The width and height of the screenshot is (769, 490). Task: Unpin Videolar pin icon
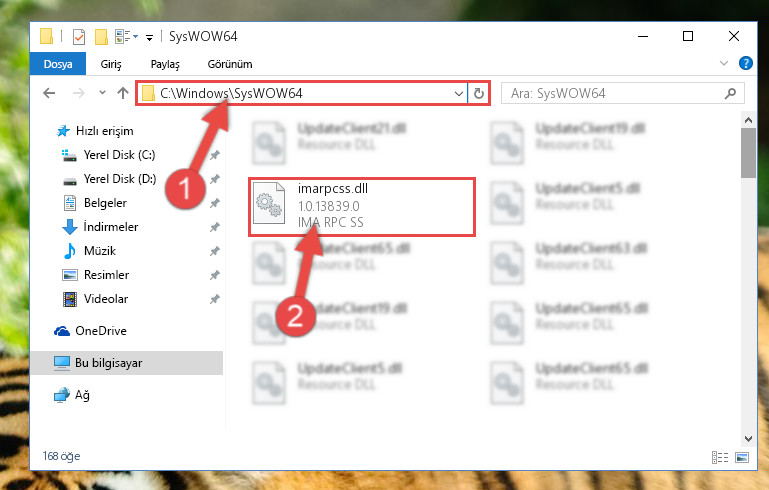[x=214, y=299]
